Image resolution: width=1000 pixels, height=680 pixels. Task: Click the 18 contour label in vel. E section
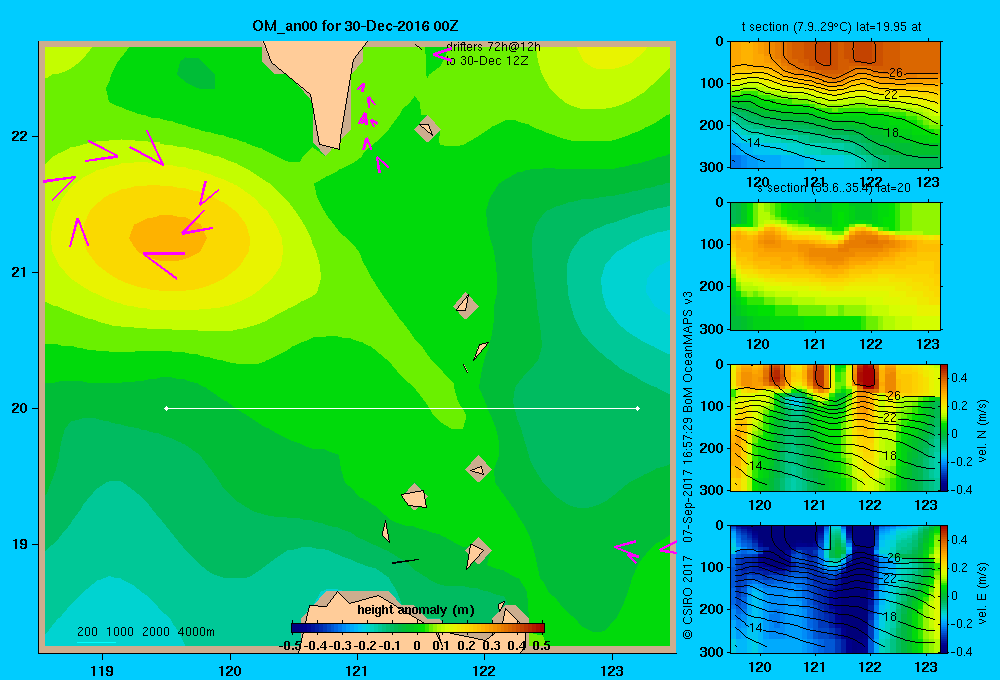pos(890,616)
